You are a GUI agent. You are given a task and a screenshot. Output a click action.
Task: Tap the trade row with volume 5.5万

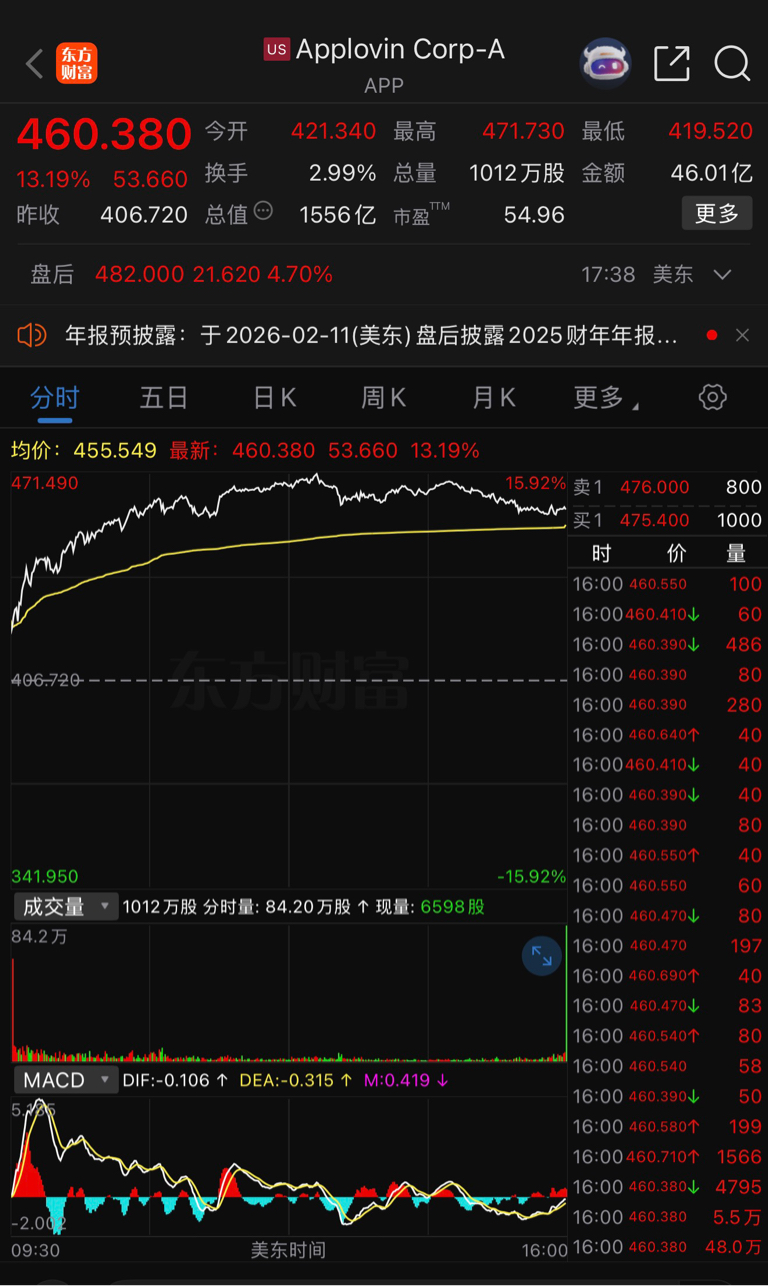pyautogui.click(x=667, y=1216)
